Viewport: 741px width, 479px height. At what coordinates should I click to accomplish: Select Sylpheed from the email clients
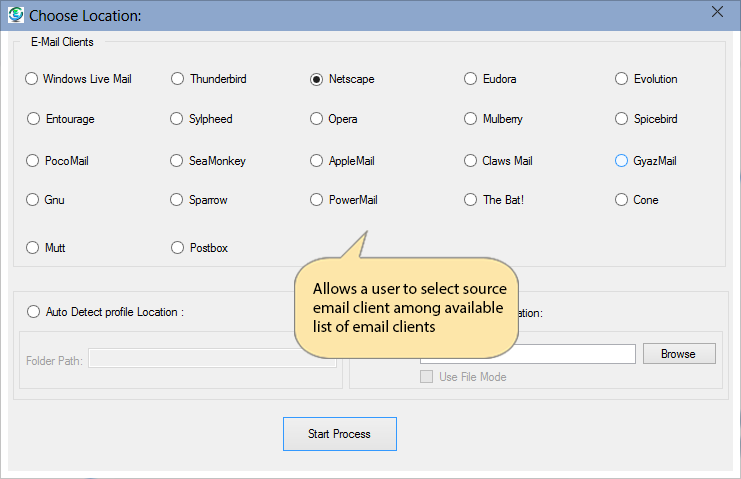(x=178, y=119)
